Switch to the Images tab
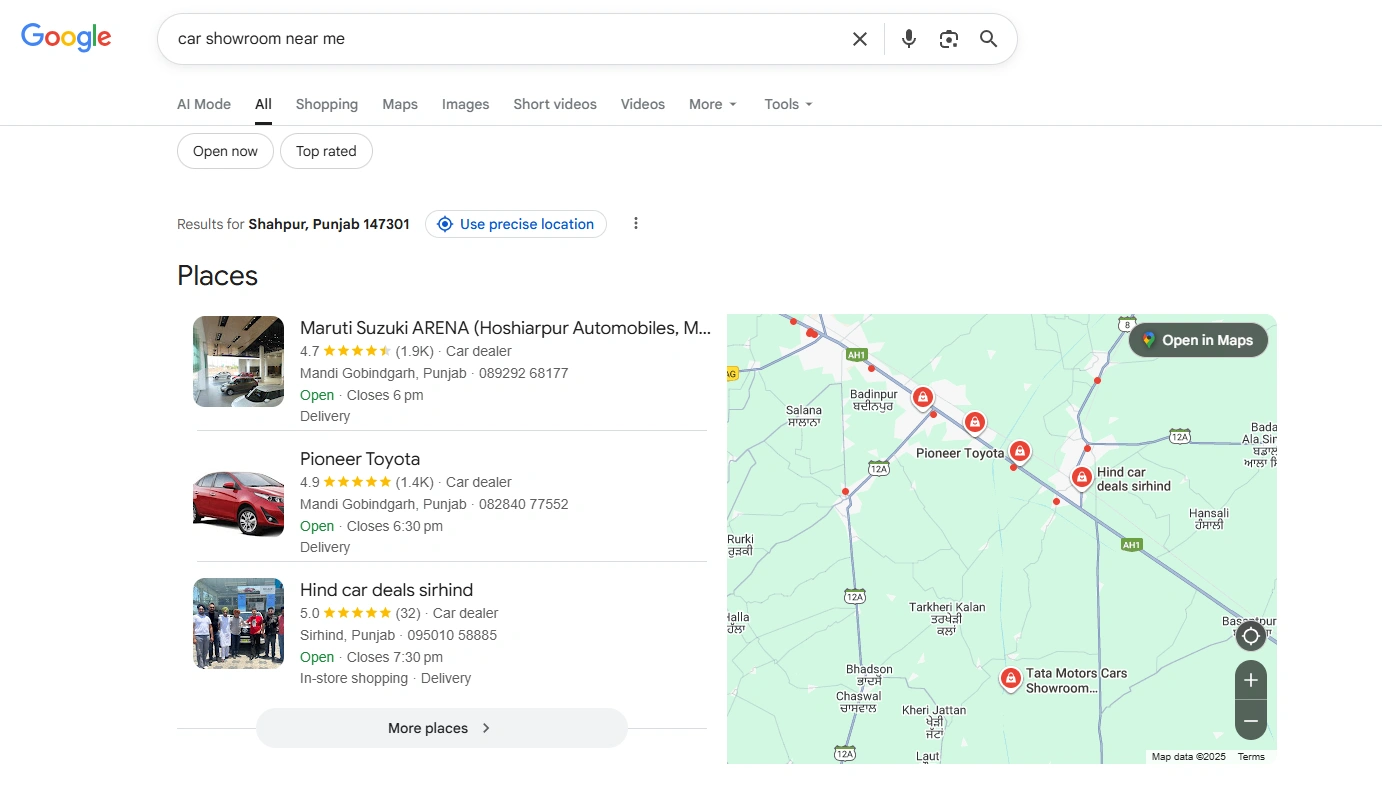1382x787 pixels. [x=465, y=104]
